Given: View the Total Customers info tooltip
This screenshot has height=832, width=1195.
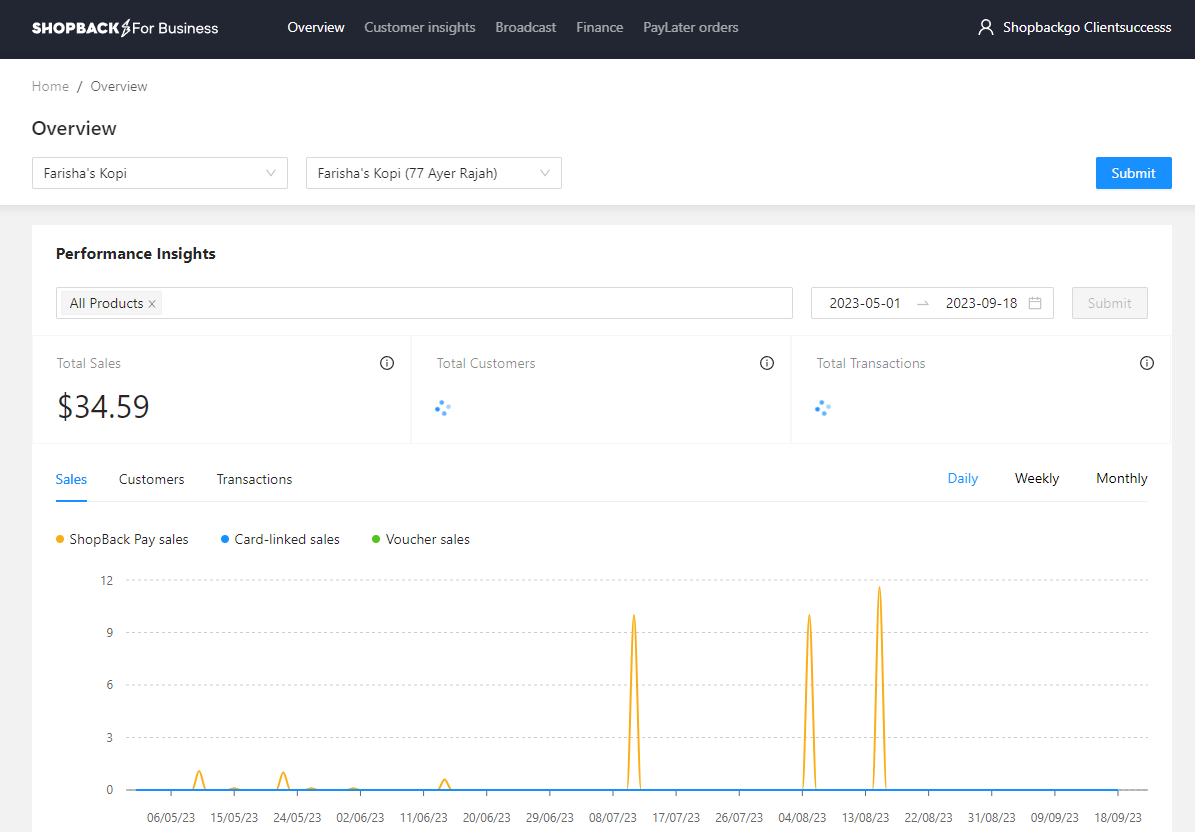Looking at the screenshot, I should point(767,363).
